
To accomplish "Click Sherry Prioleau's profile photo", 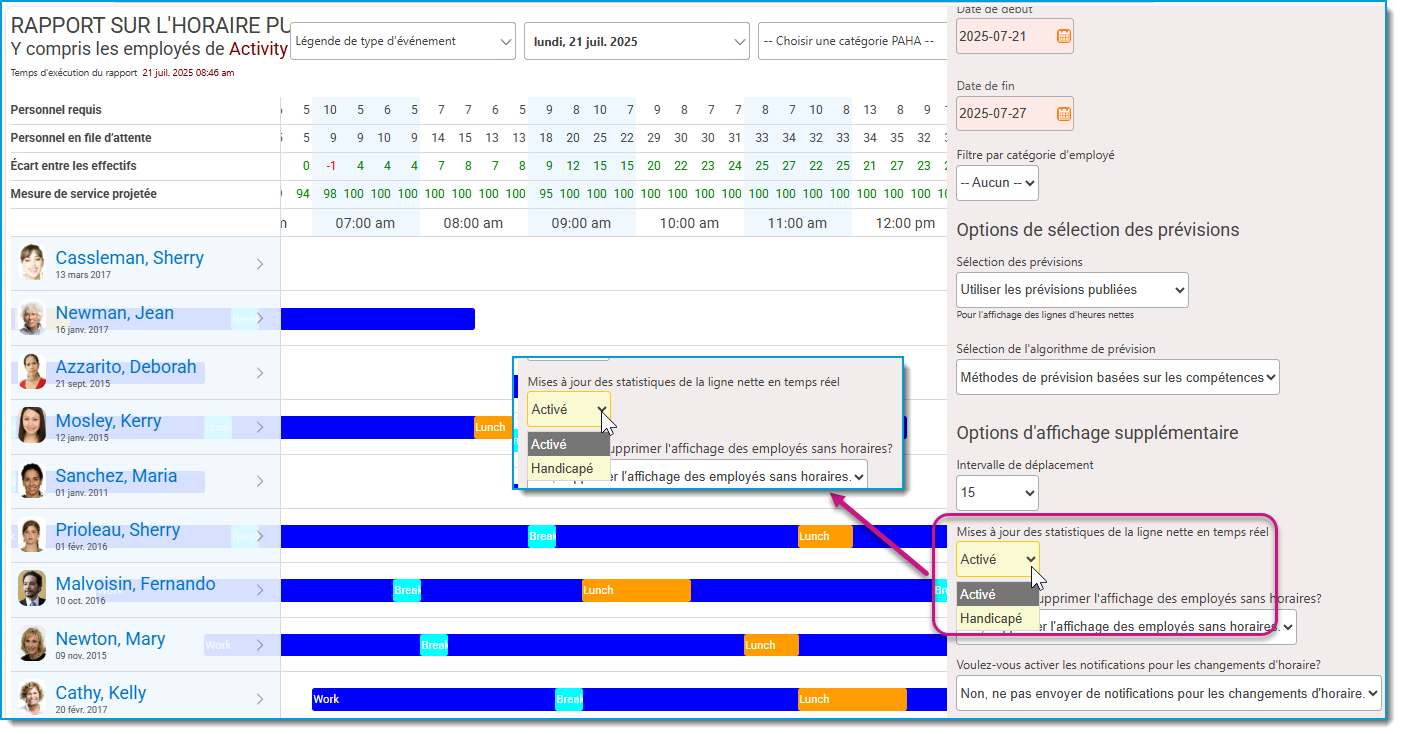I will pyautogui.click(x=32, y=535).
